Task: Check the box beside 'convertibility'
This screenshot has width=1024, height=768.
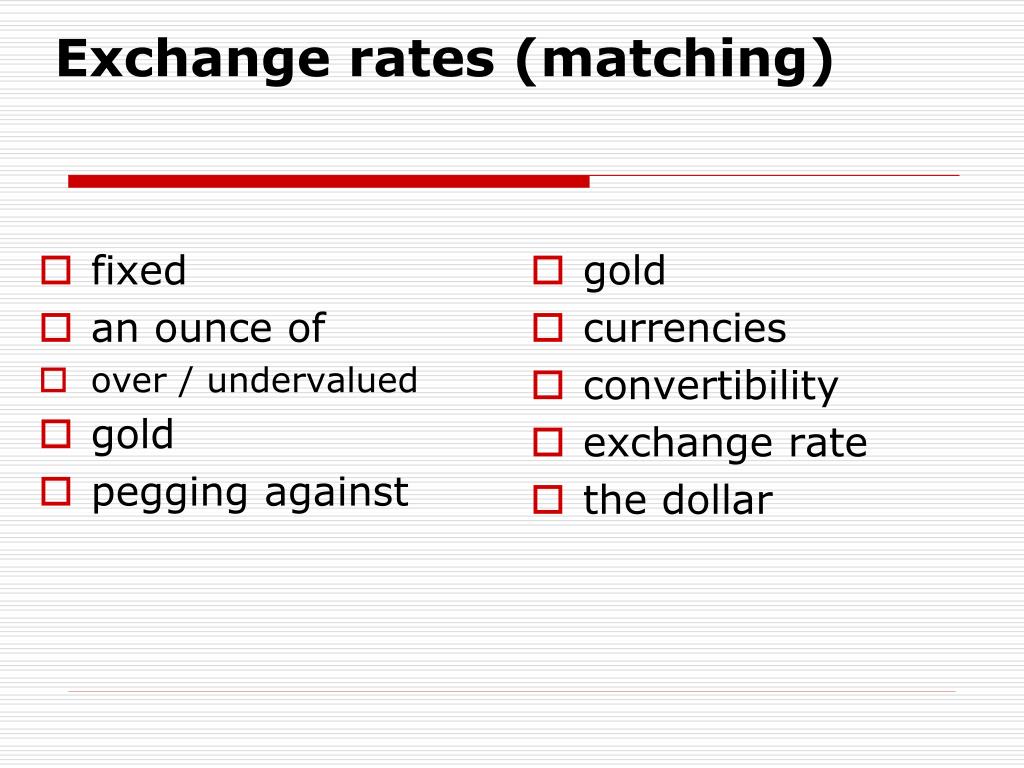Action: click(548, 385)
